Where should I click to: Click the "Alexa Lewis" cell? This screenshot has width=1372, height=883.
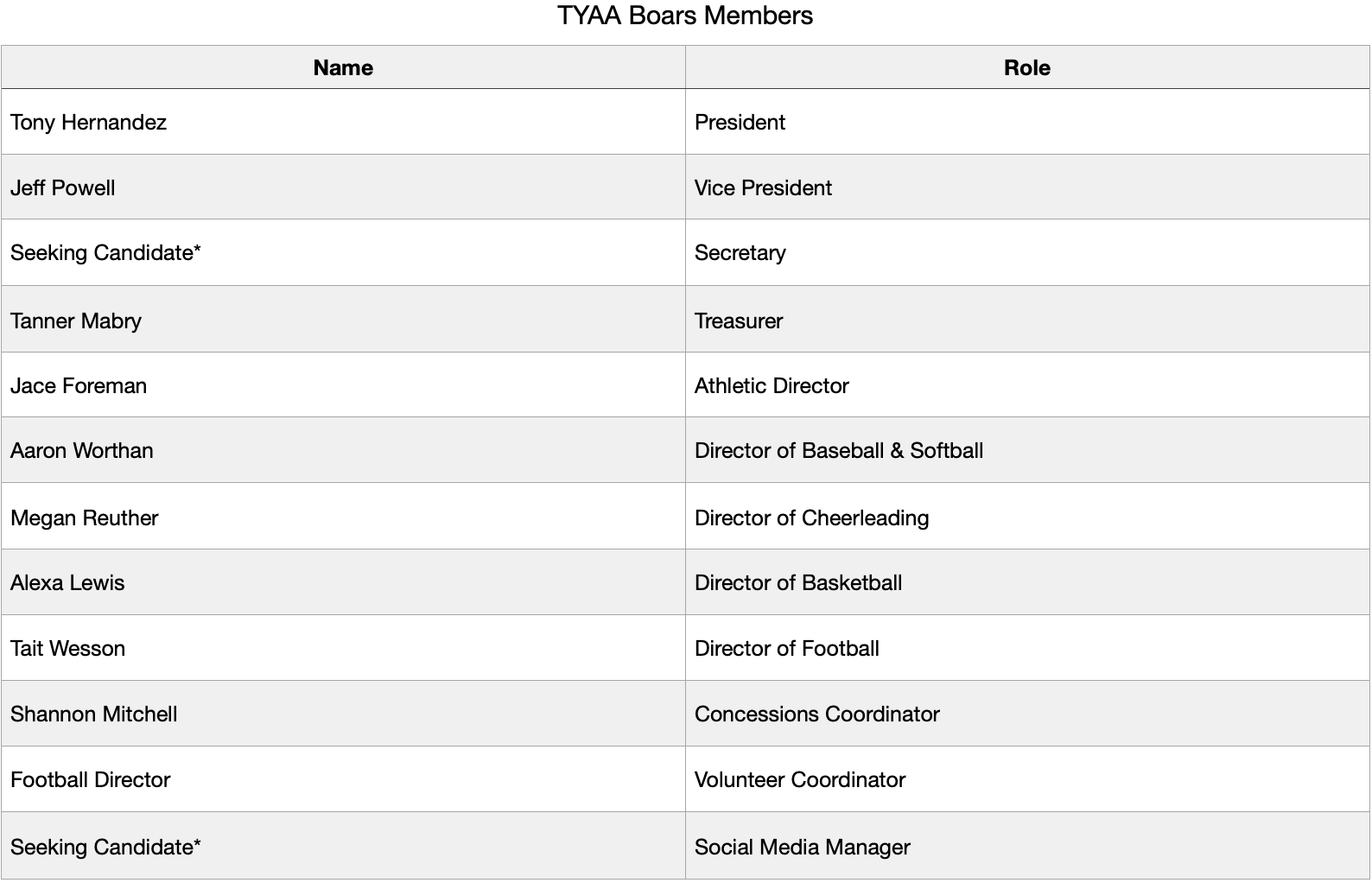67,583
